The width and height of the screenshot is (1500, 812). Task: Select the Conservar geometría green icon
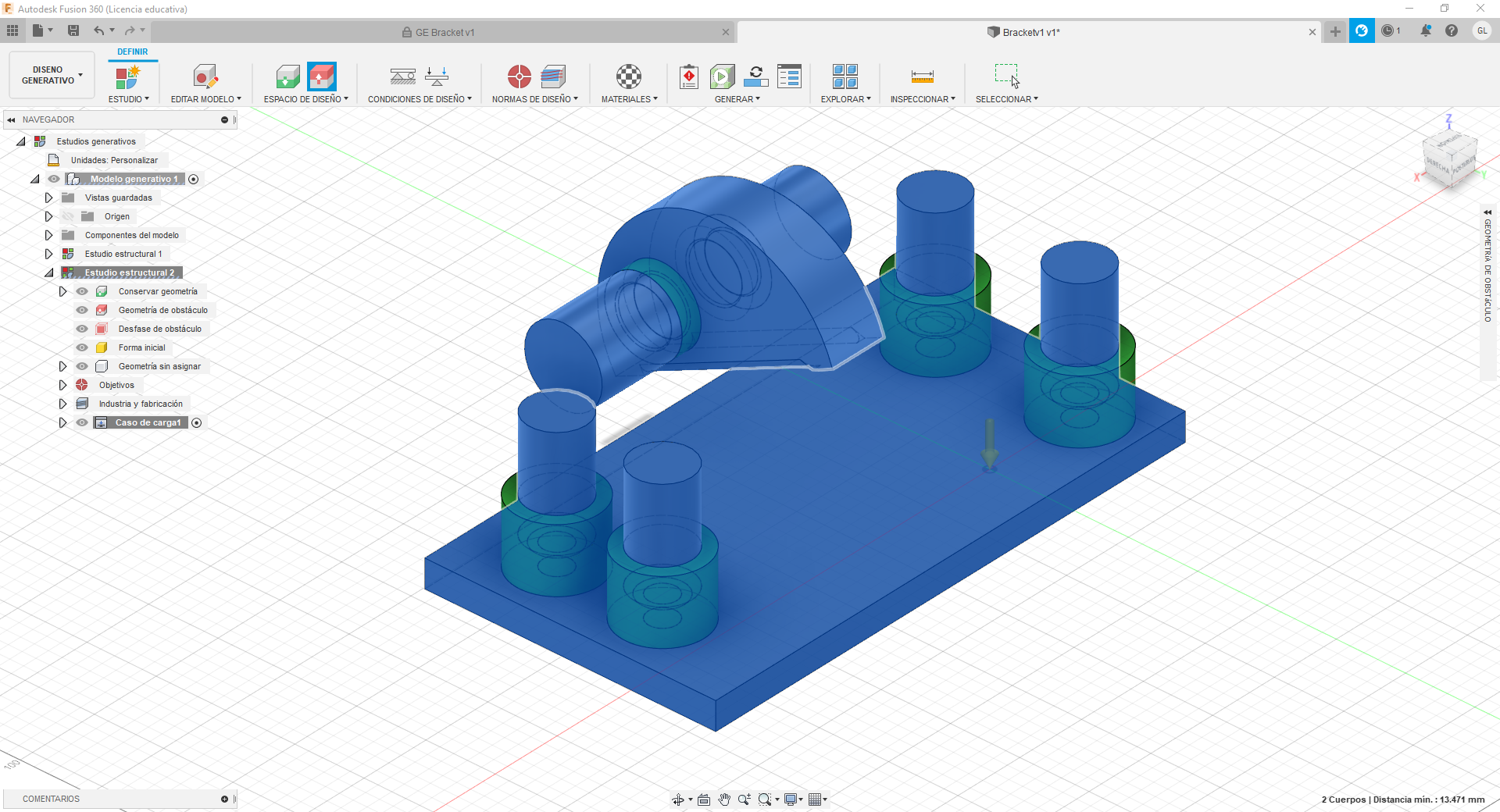tap(288, 77)
